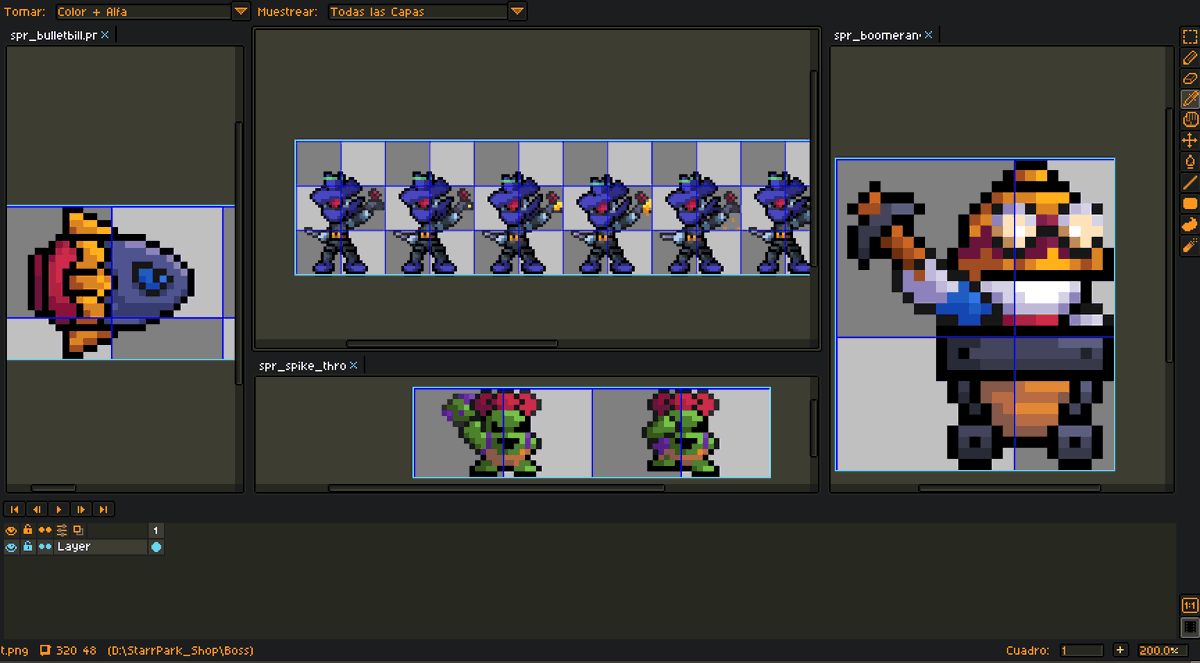1200x663 pixels.
Task: Open the Tomar Color + Alfa dropdown
Action: pyautogui.click(x=142, y=12)
